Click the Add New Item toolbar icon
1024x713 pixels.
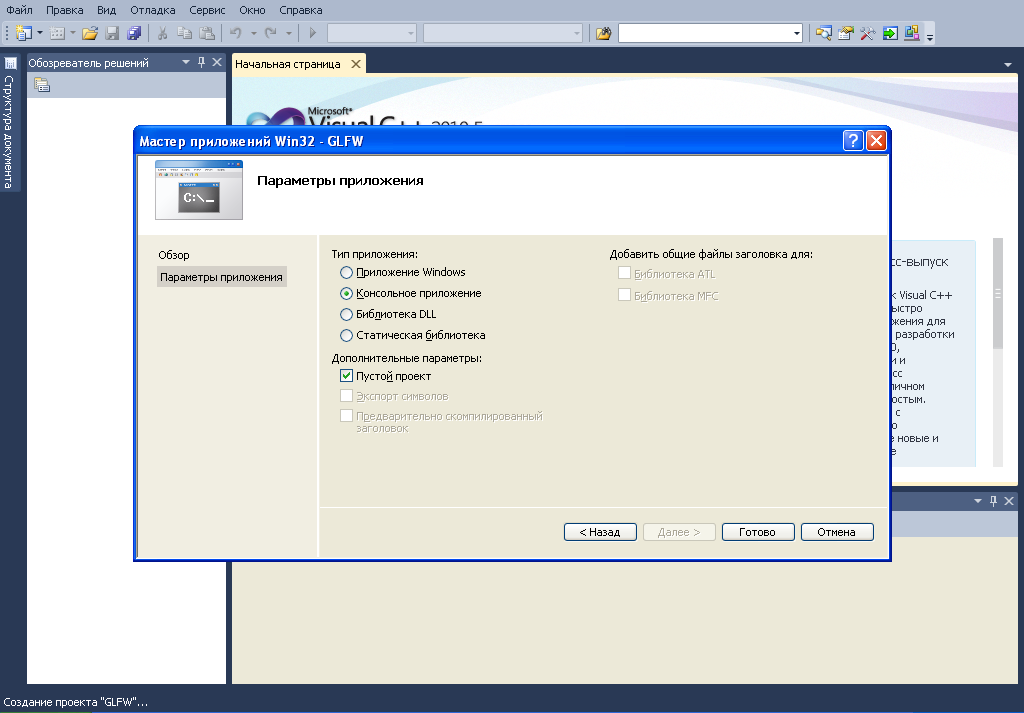[x=57, y=33]
